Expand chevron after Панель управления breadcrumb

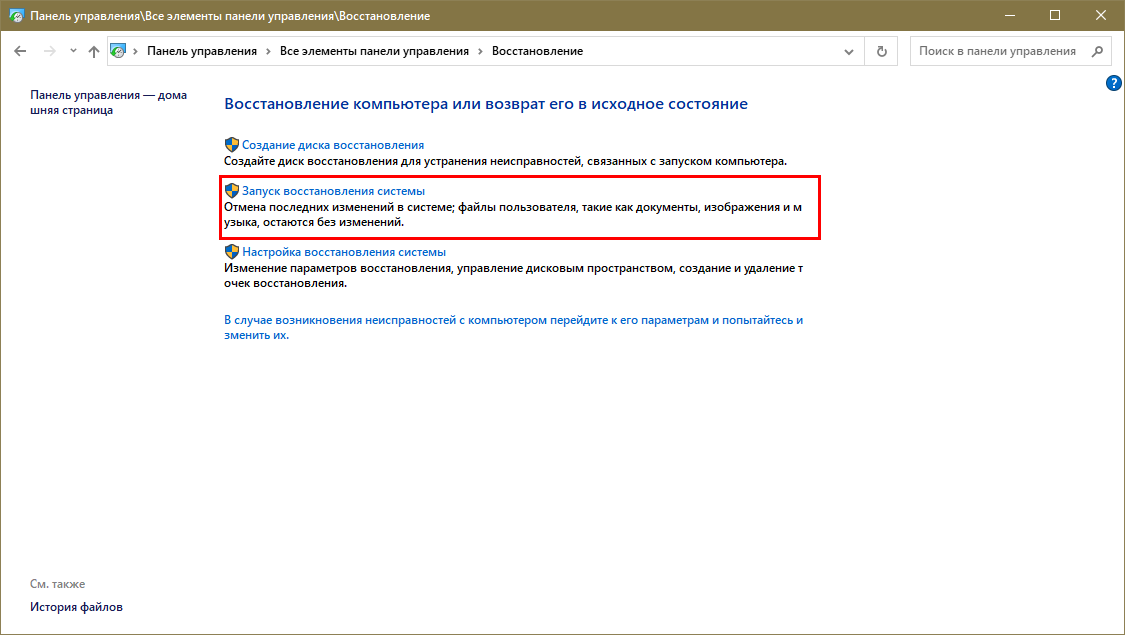269,51
